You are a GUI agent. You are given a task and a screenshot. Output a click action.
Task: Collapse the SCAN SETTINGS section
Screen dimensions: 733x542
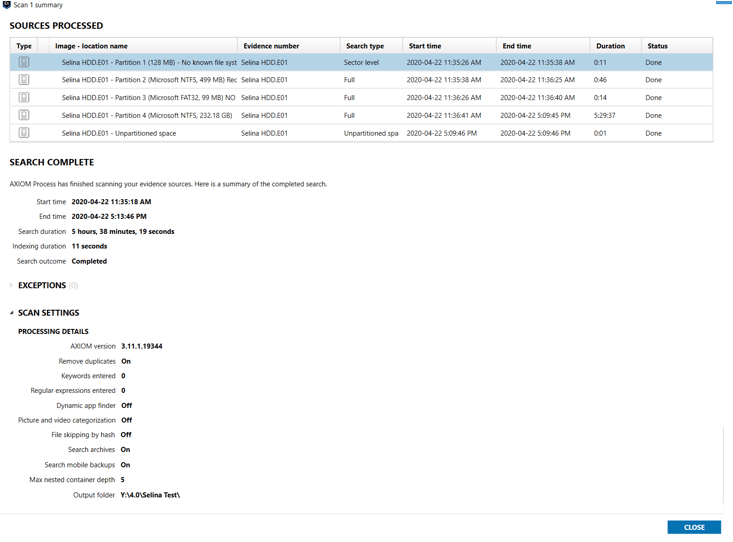11,313
